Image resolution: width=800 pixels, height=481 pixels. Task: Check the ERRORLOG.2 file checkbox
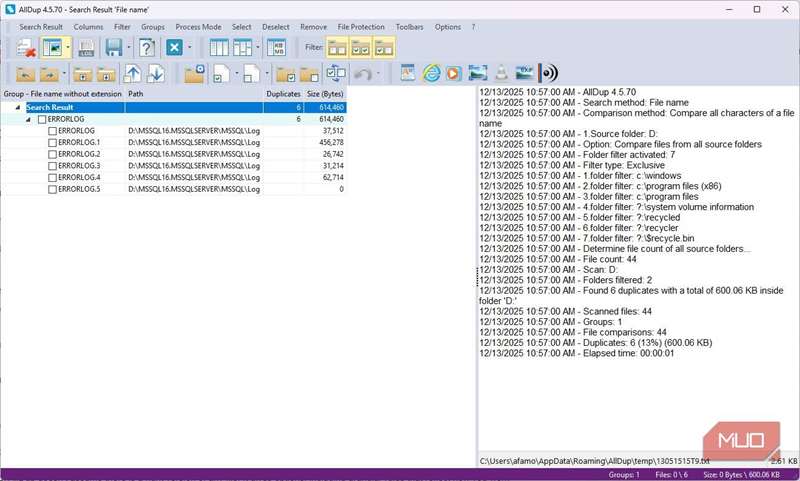click(52, 155)
